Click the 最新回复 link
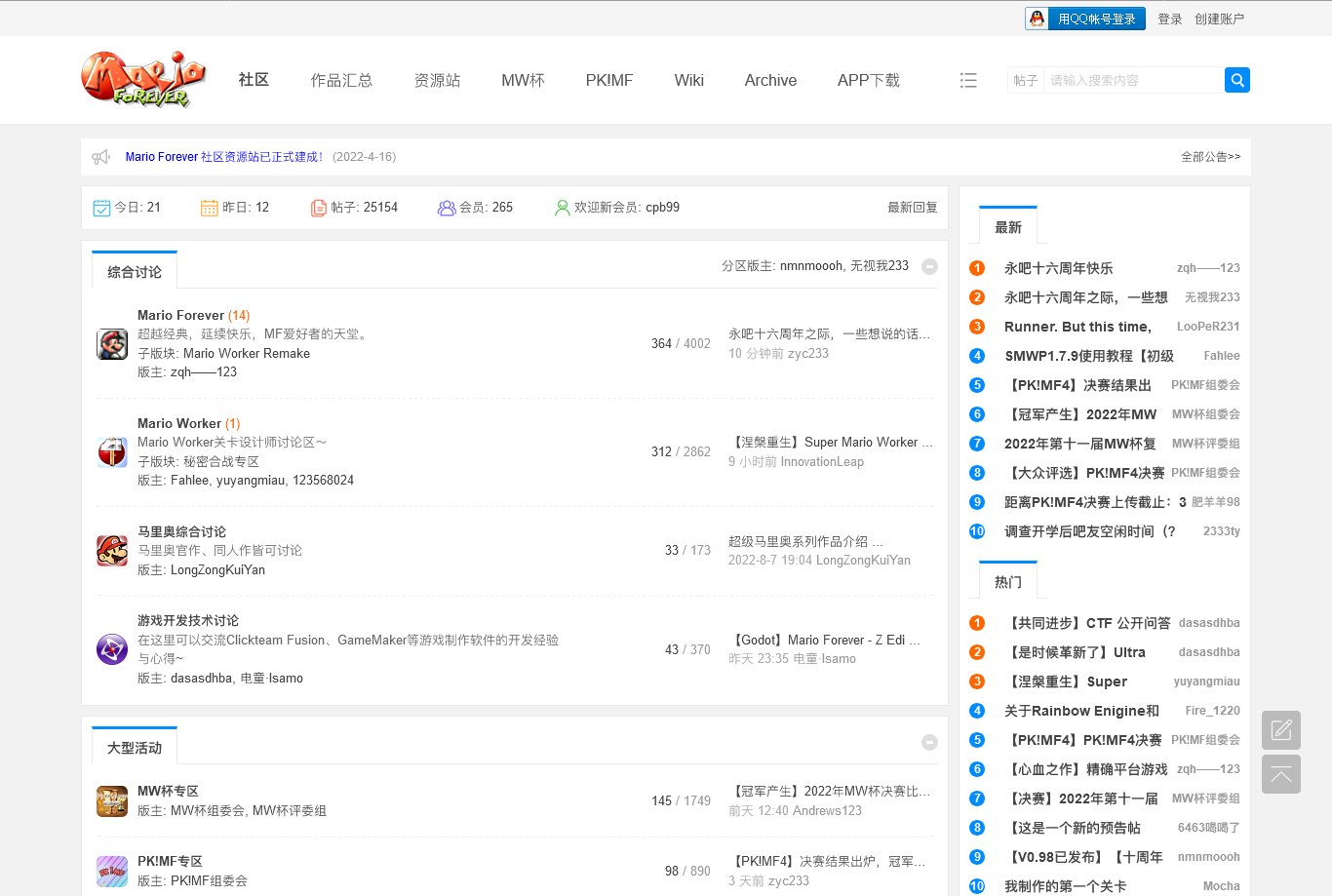The image size is (1332, 896). (x=913, y=208)
